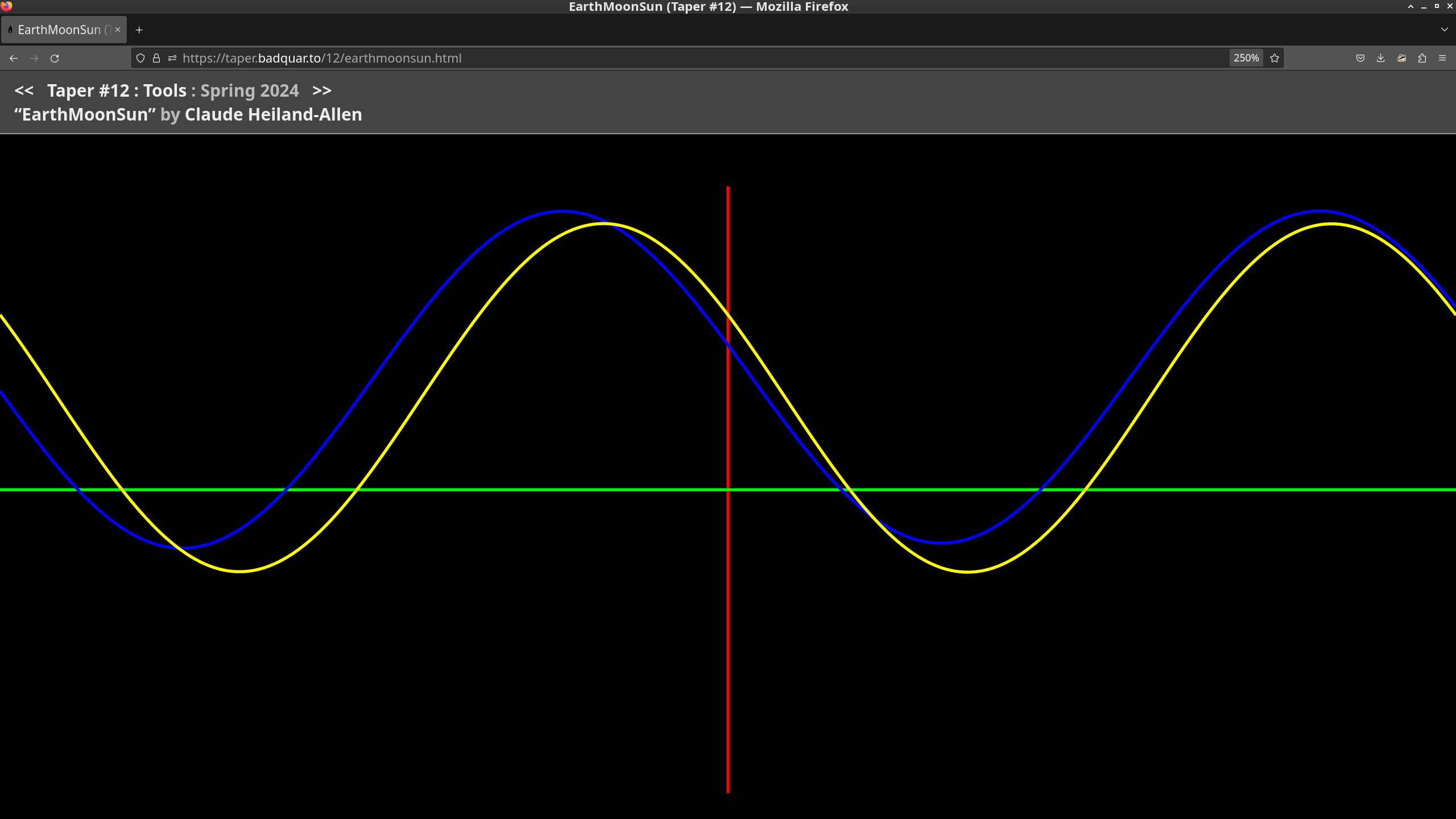The image size is (1456, 819).
Task: Open the Extensions puzzle-piece icon
Action: (1422, 58)
